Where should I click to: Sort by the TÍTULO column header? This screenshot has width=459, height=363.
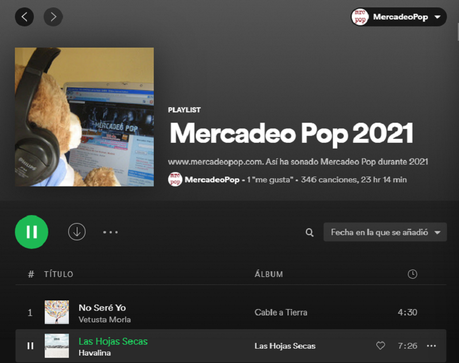[x=59, y=274]
